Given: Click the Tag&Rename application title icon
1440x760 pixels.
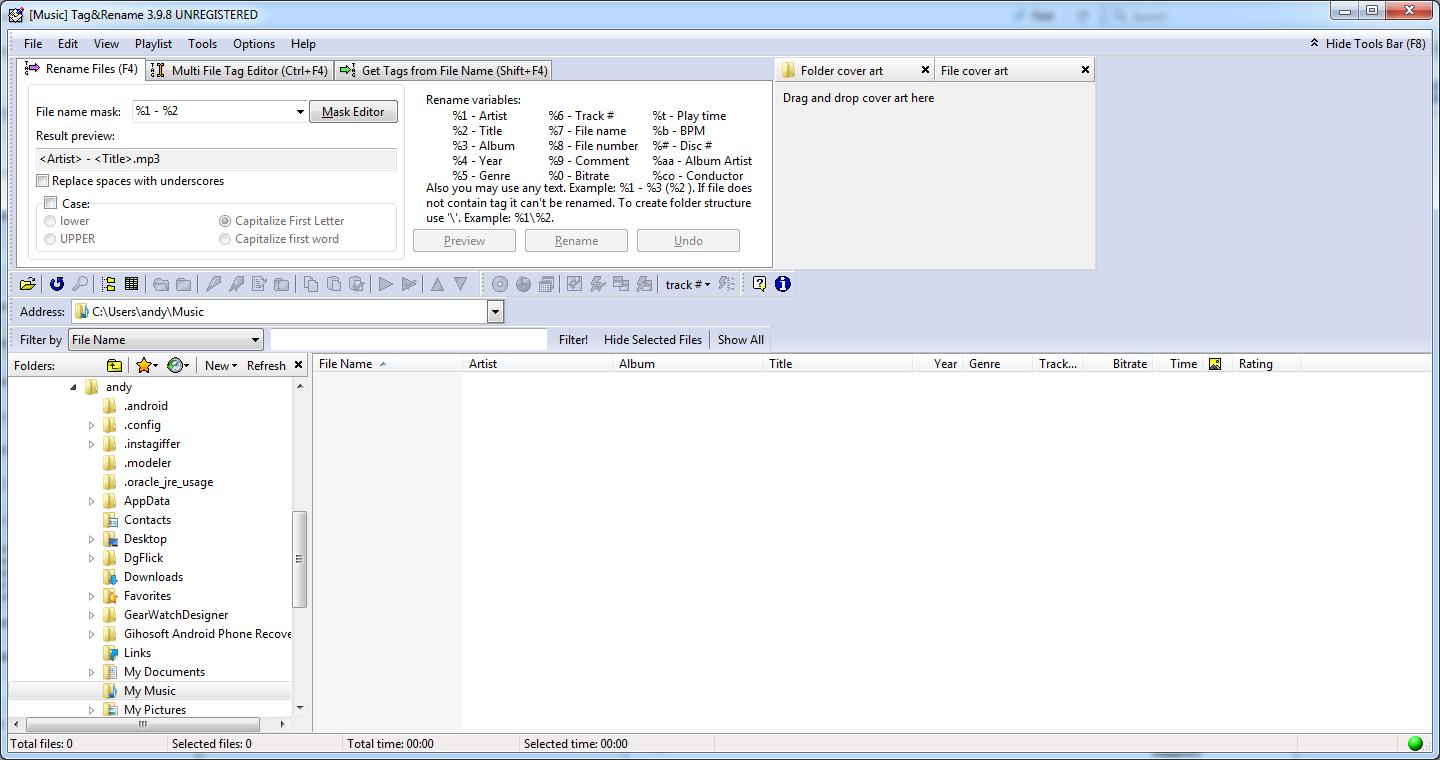Looking at the screenshot, I should 15,14.
